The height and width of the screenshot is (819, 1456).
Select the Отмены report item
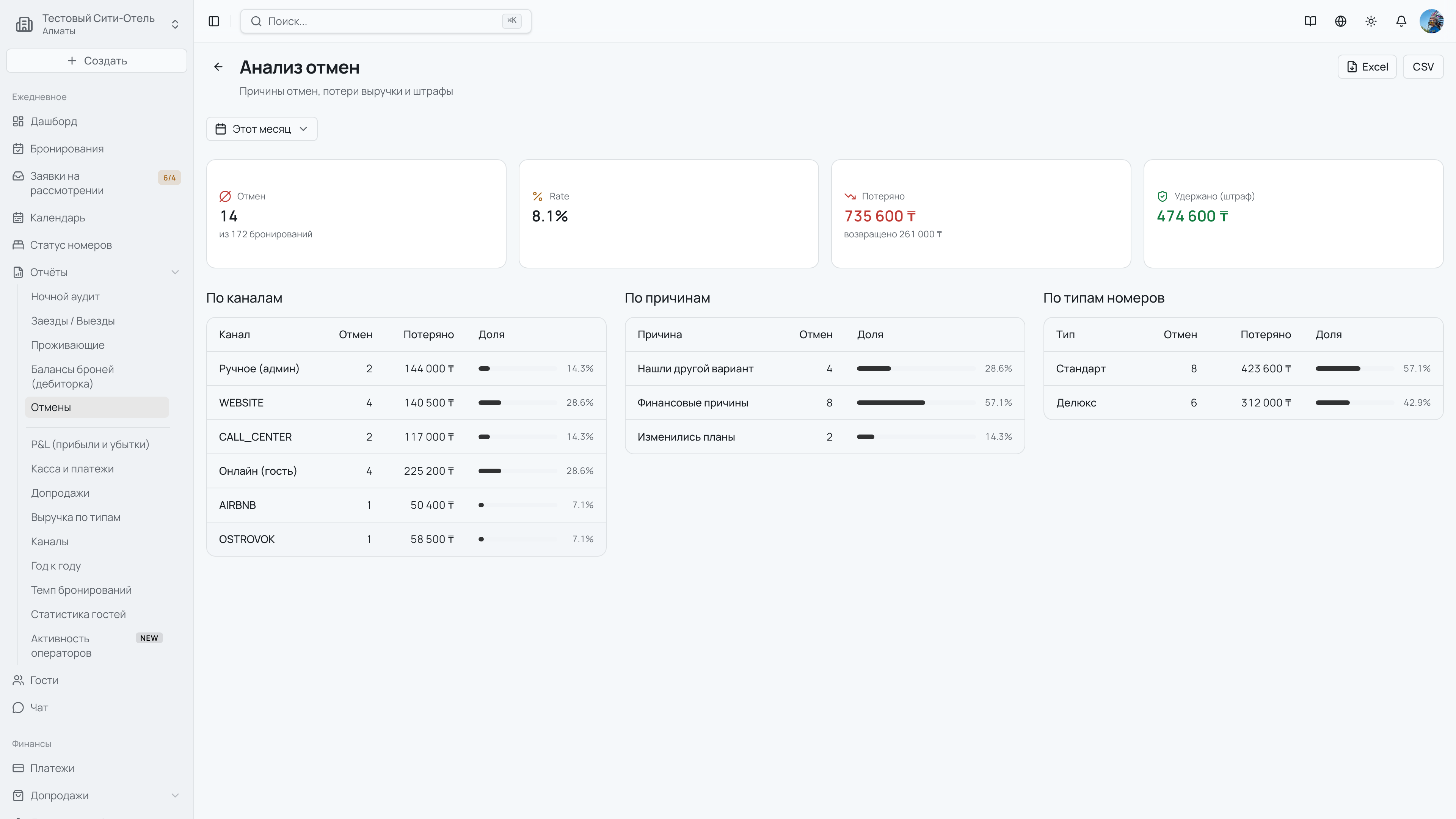tap(97, 408)
